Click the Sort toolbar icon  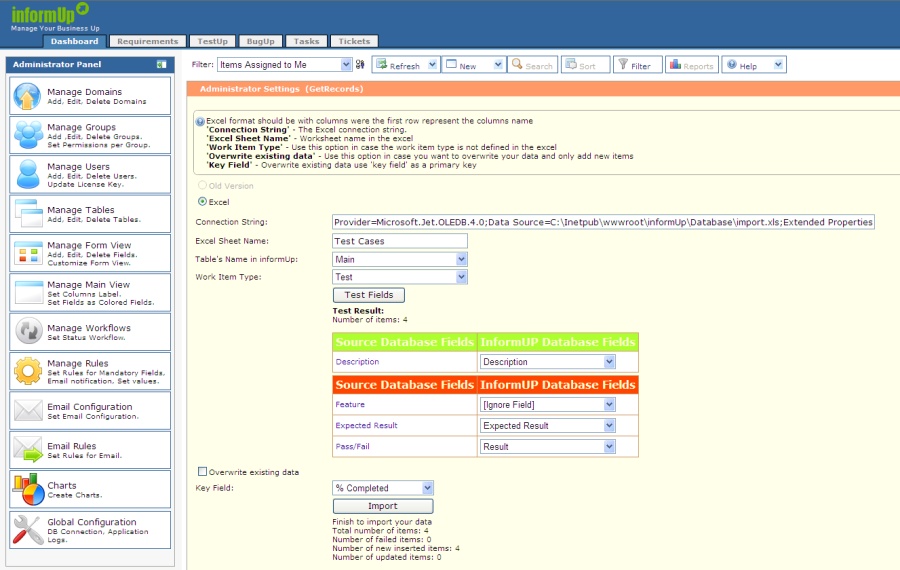(x=571, y=64)
